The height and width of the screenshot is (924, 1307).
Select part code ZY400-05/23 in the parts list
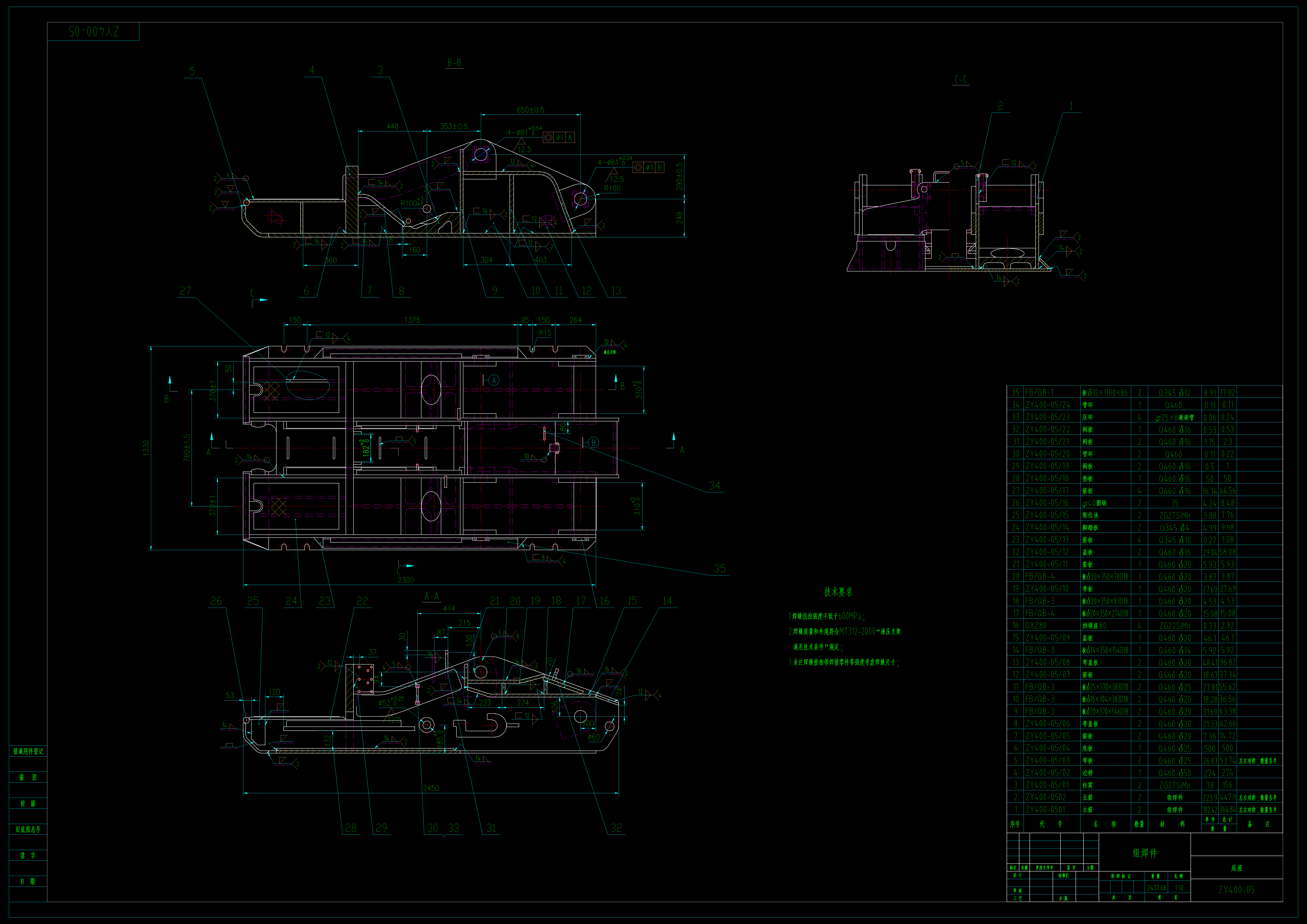click(1047, 417)
